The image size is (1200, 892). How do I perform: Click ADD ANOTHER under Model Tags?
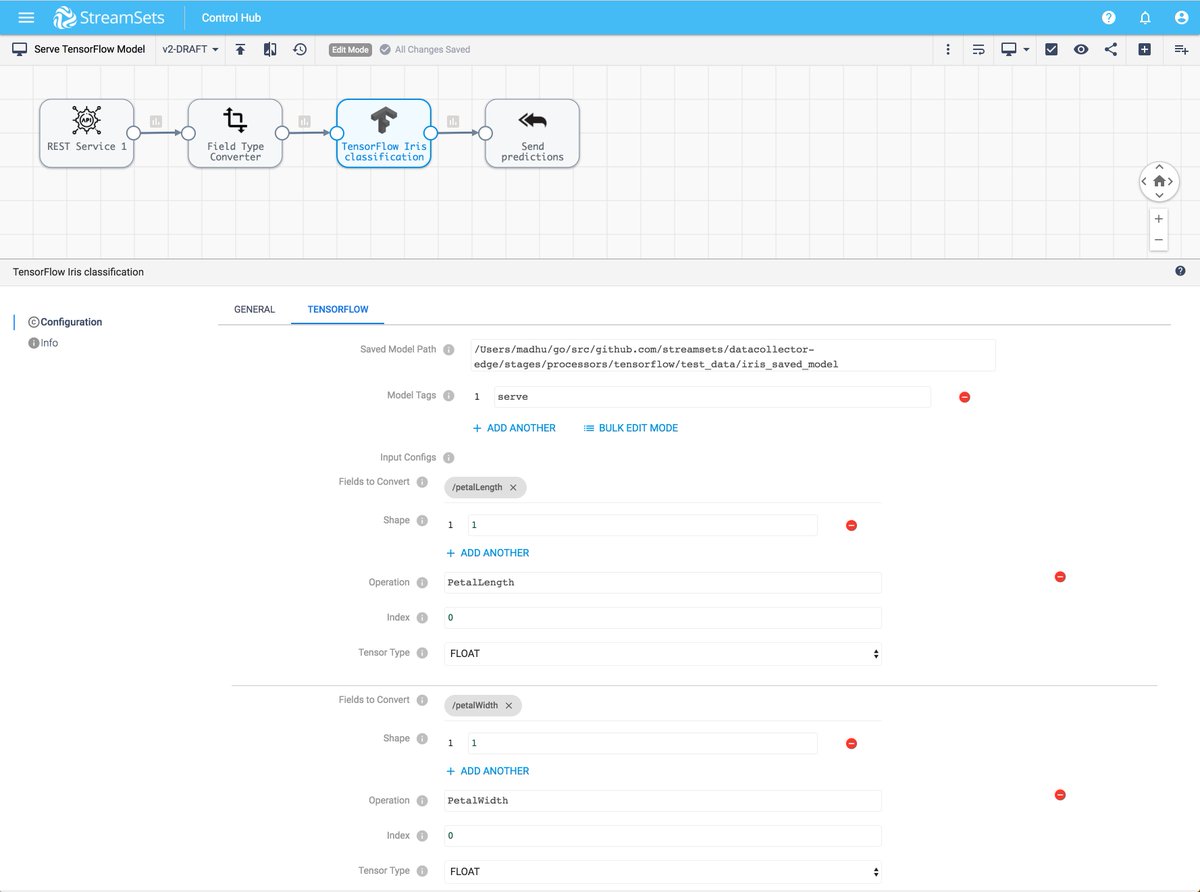[514, 427]
